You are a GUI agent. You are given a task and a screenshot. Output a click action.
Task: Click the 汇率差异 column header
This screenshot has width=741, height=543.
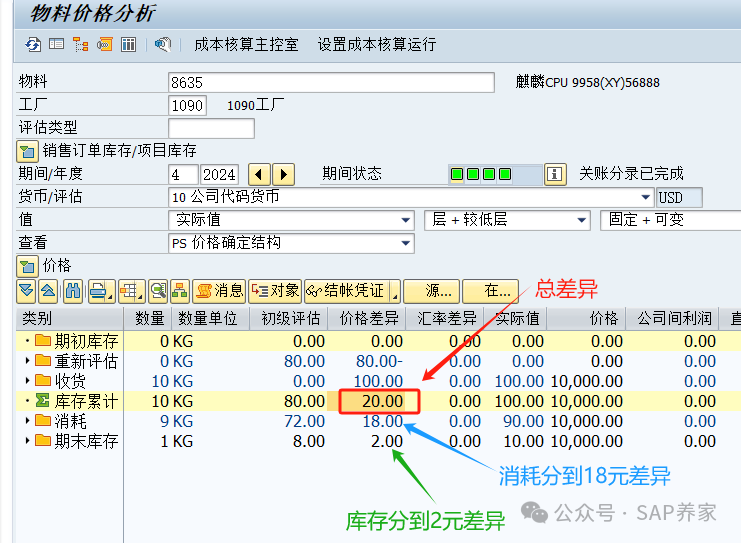(x=444, y=318)
